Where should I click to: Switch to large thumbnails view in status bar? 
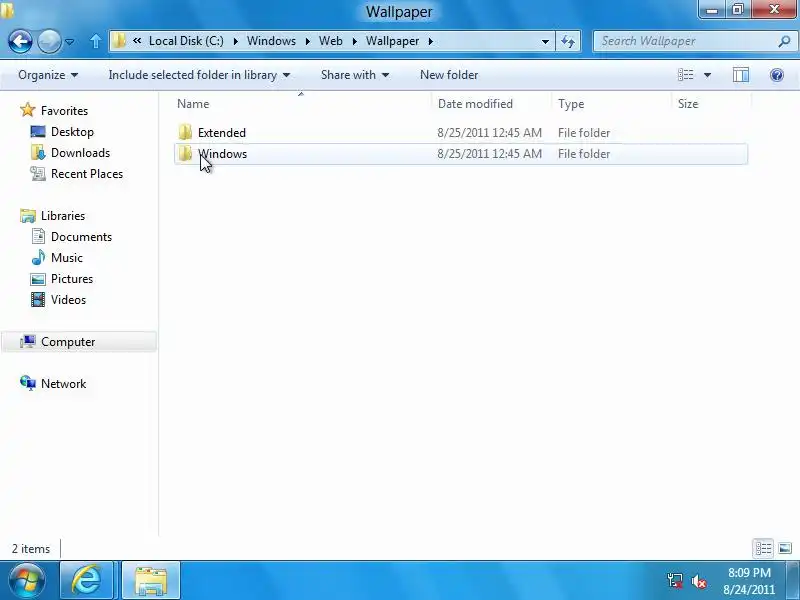(785, 548)
